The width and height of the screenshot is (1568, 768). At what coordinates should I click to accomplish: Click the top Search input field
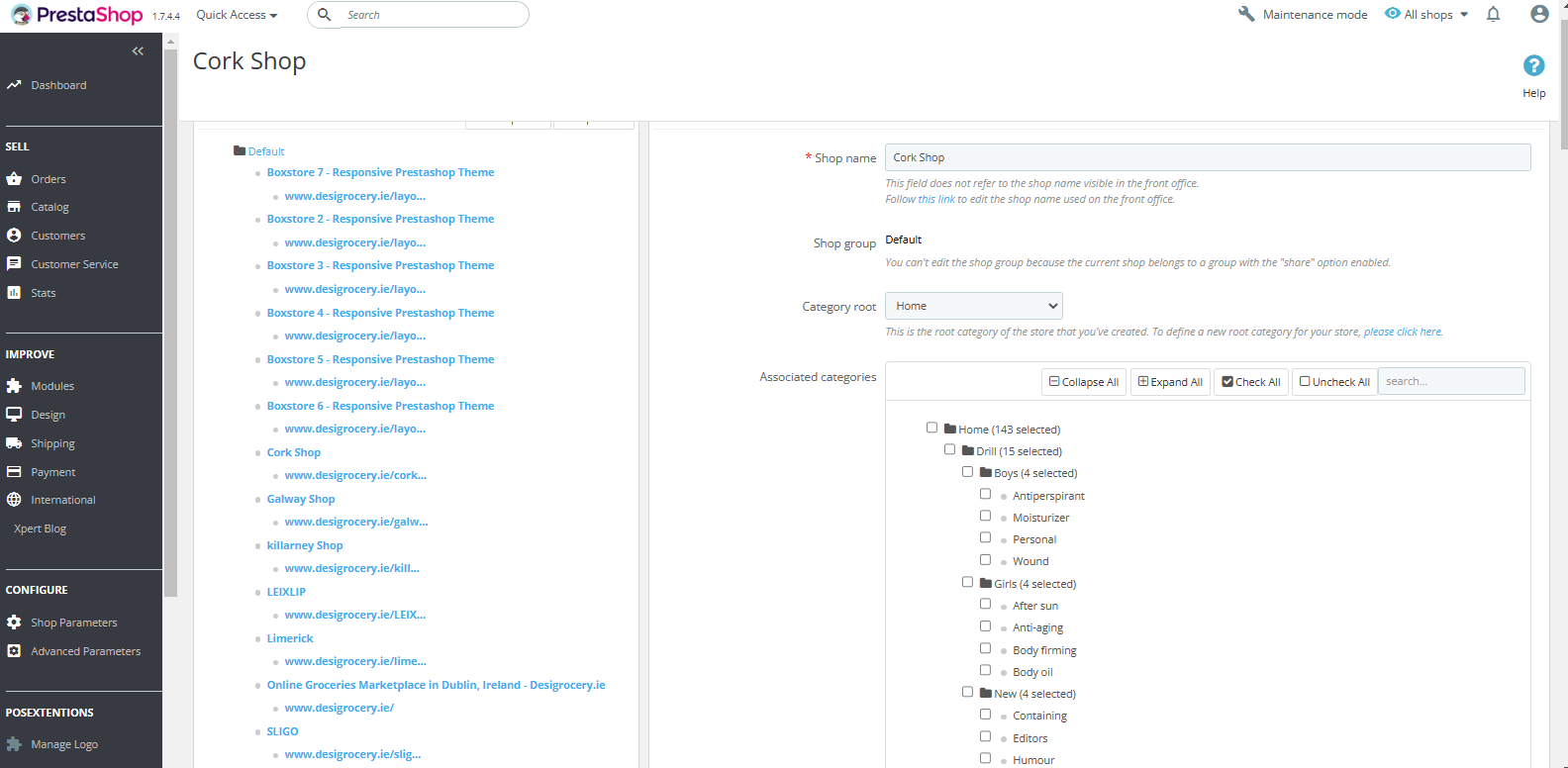click(x=435, y=15)
